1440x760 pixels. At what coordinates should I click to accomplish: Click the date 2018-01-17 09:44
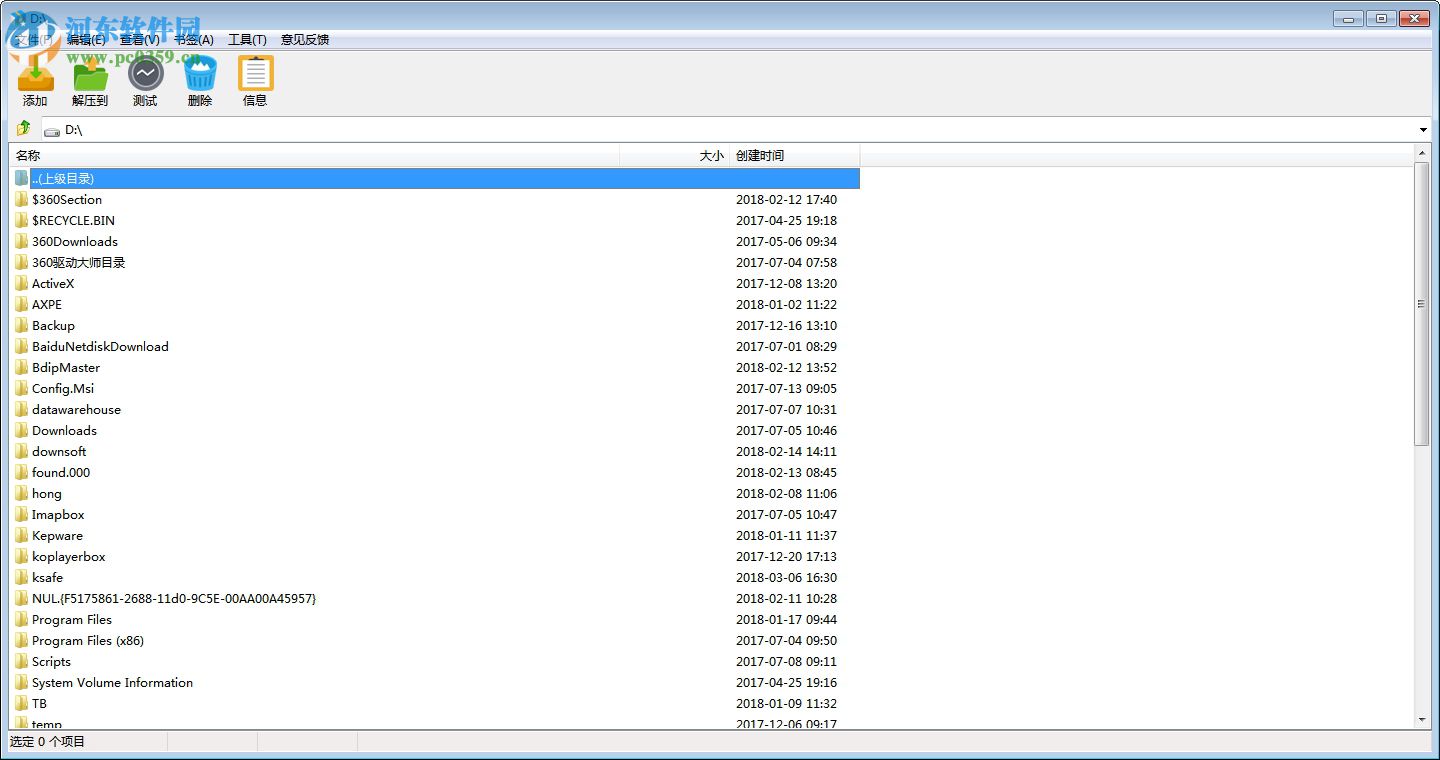(786, 619)
